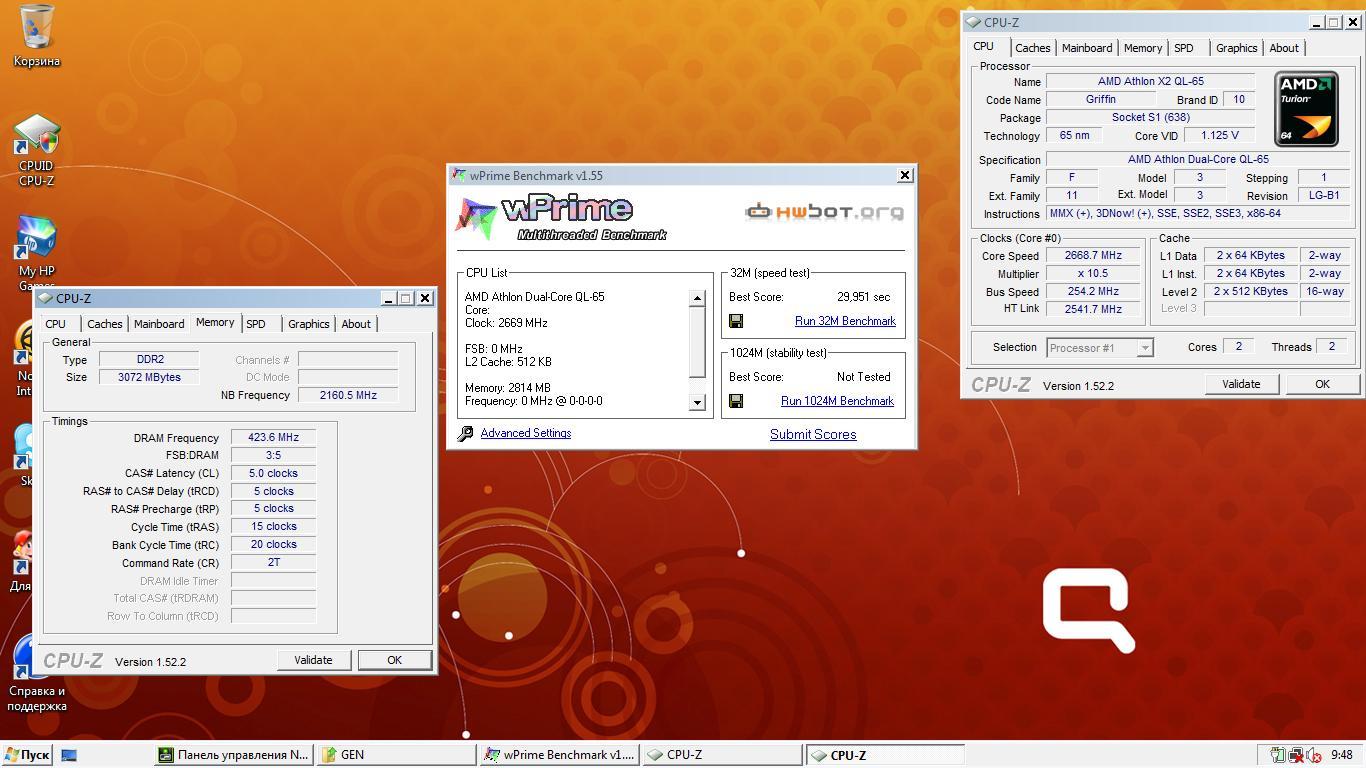The image size is (1366, 768).
Task: Open SPD tab in the right CPU-Z window
Action: (1184, 48)
